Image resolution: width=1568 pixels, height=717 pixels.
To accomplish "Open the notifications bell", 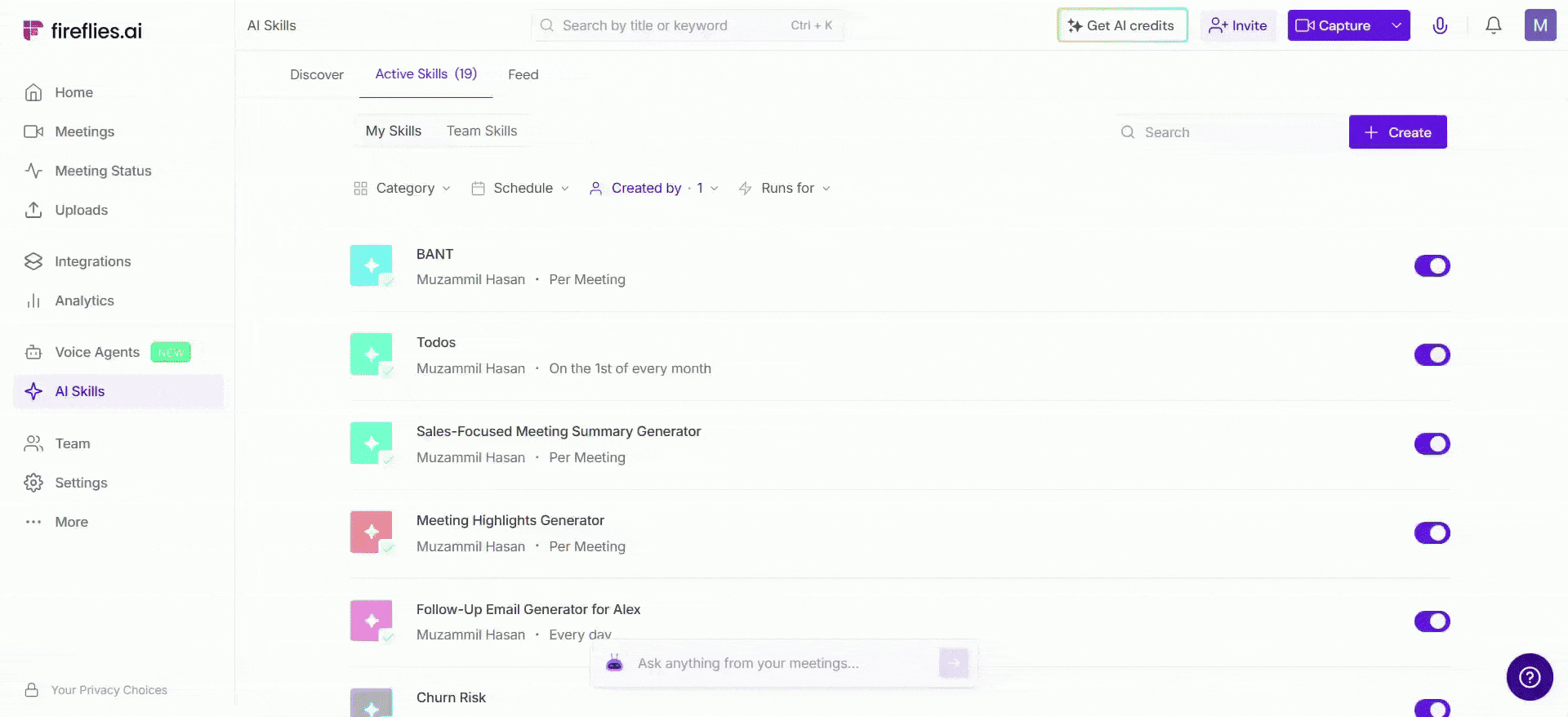I will [1493, 25].
